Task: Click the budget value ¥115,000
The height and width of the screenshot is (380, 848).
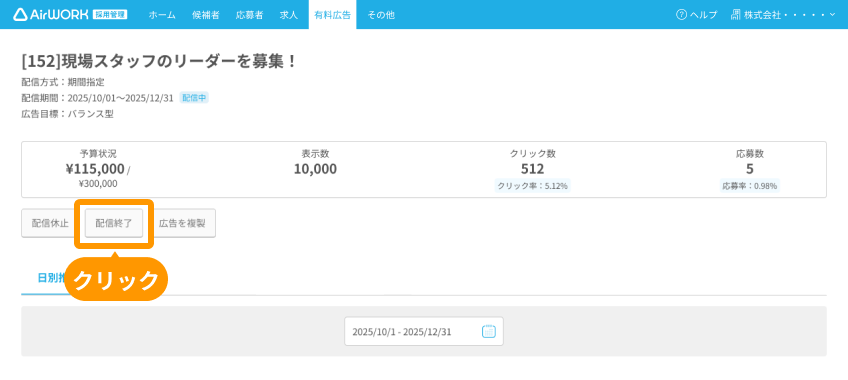Action: click(95, 169)
